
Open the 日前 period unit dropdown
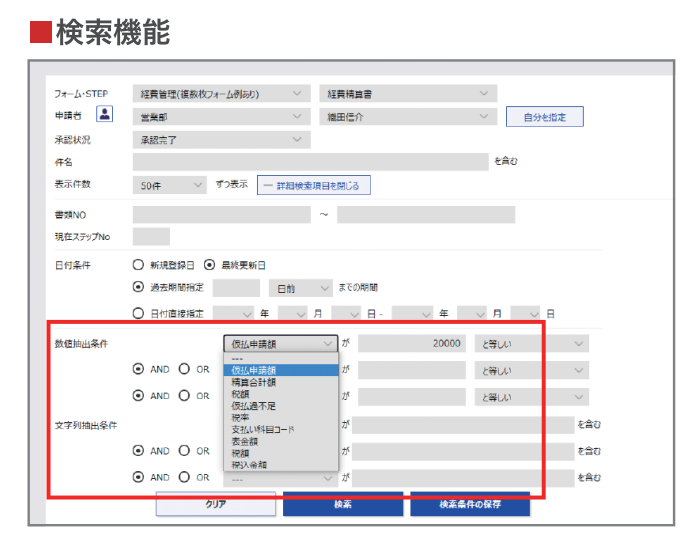(301, 288)
